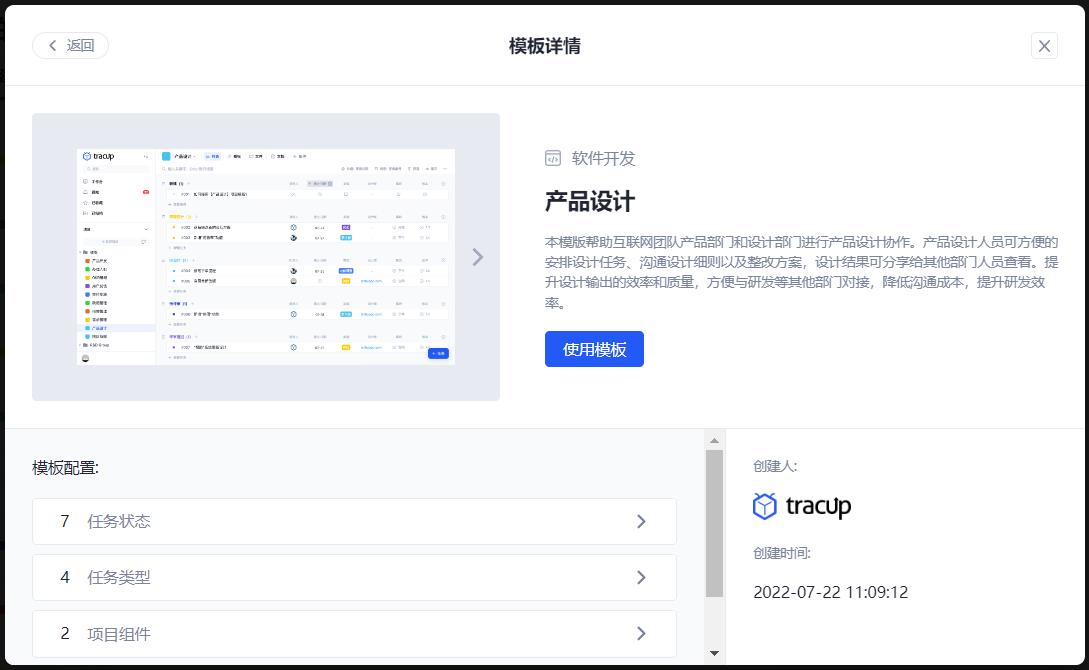Click the count 2 next to 项目组件

64,633
